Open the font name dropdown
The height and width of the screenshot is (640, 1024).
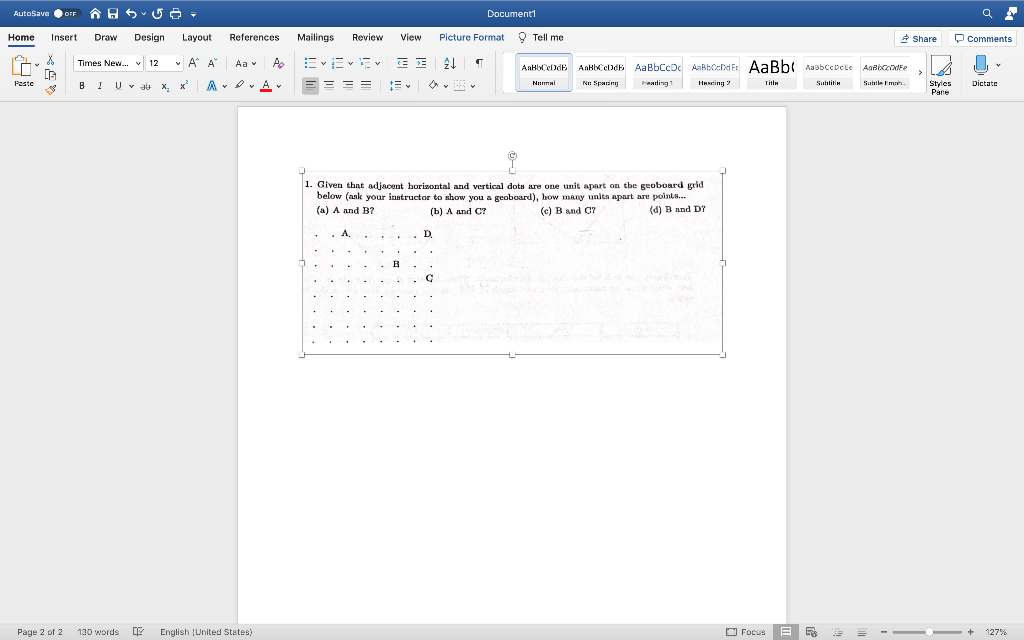pyautogui.click(x=138, y=63)
